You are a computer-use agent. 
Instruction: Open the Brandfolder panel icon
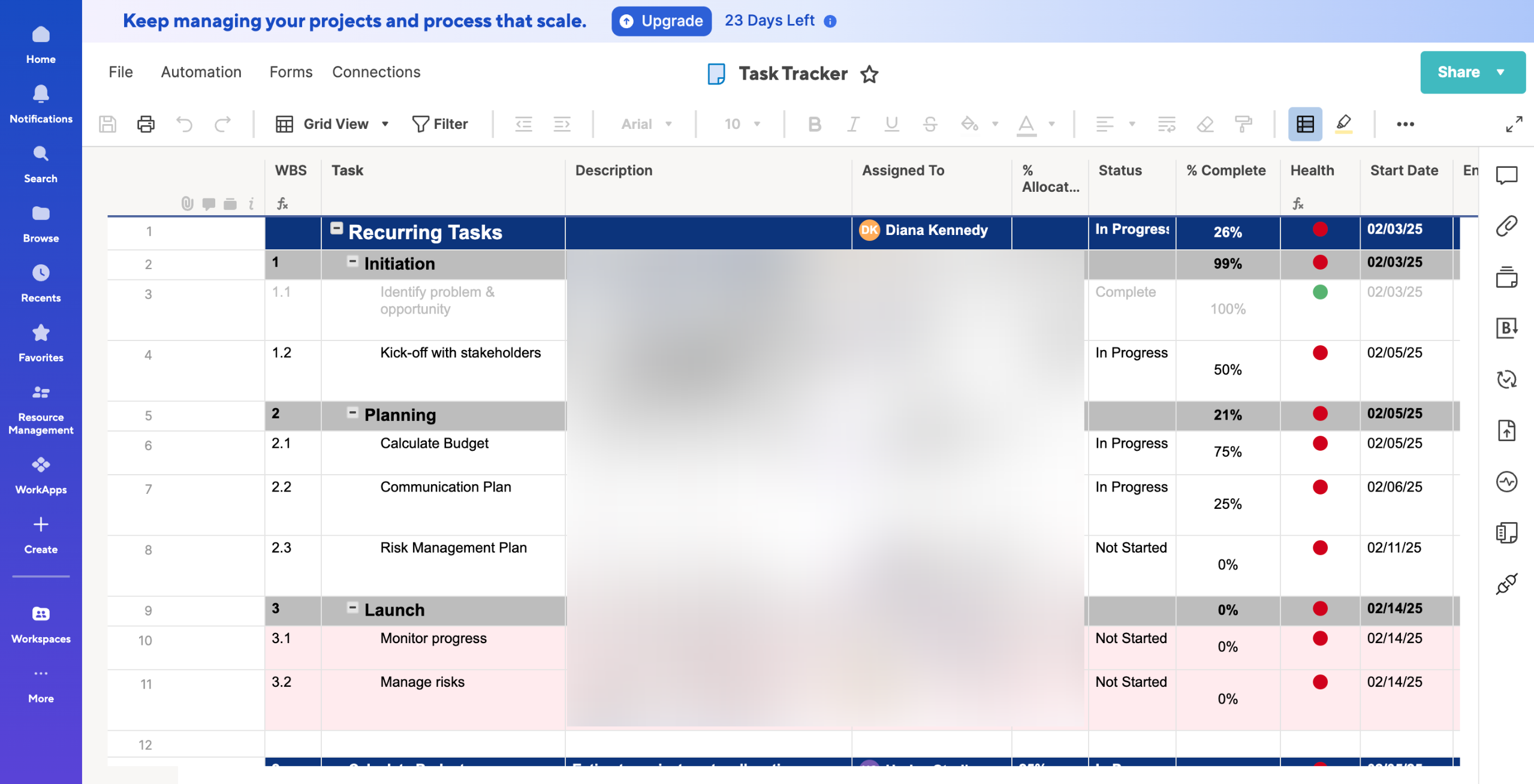coord(1506,328)
